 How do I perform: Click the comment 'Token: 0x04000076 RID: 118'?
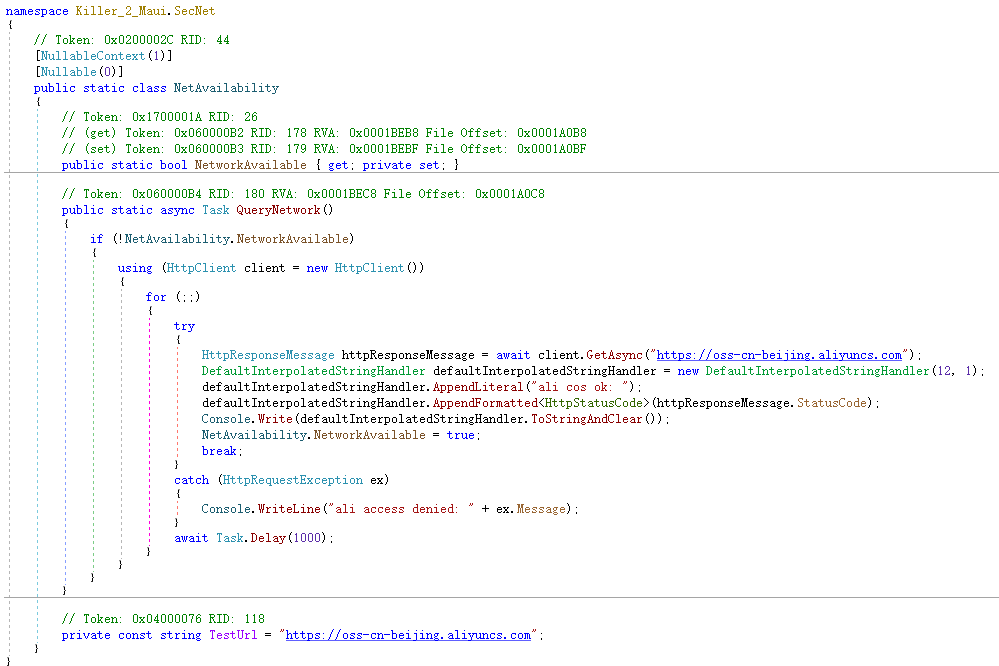pos(163,619)
